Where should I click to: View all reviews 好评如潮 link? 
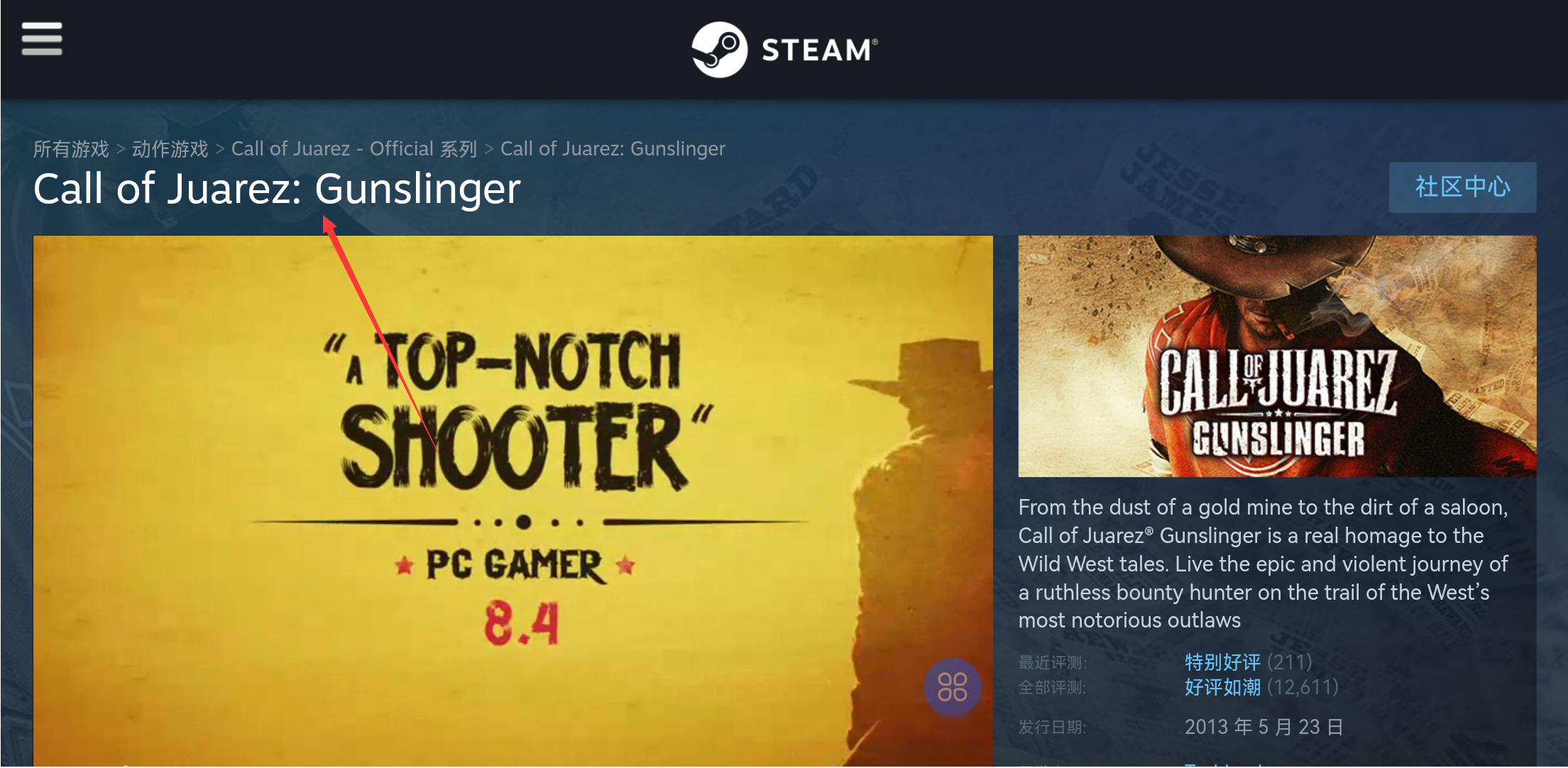(1222, 687)
